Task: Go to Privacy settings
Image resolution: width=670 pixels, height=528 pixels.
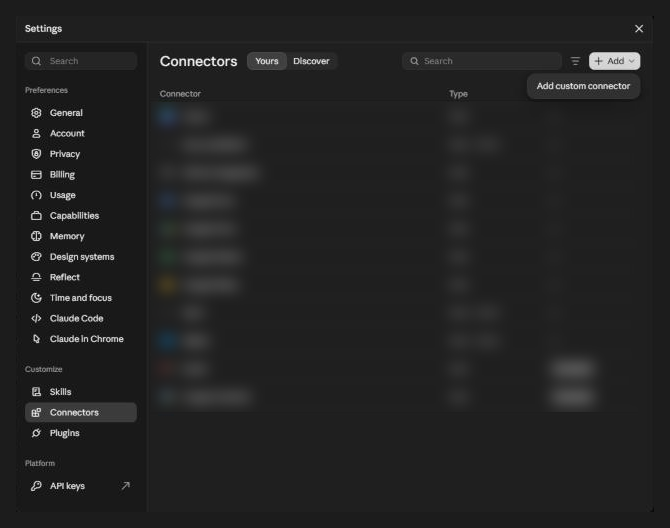Action: click(81, 154)
